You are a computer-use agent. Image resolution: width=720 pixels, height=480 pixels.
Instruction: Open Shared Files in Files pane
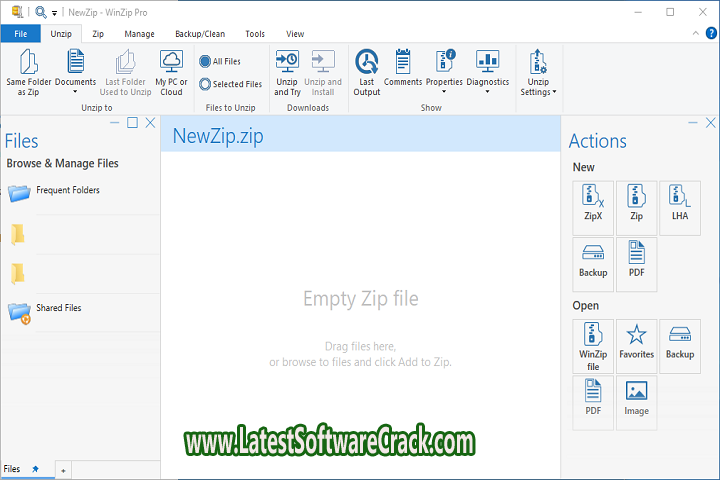click(x=58, y=308)
